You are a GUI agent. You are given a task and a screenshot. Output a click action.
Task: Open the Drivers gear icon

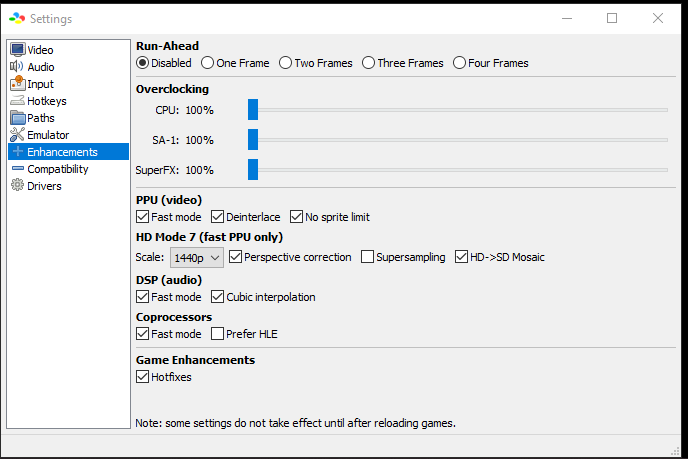[17, 185]
